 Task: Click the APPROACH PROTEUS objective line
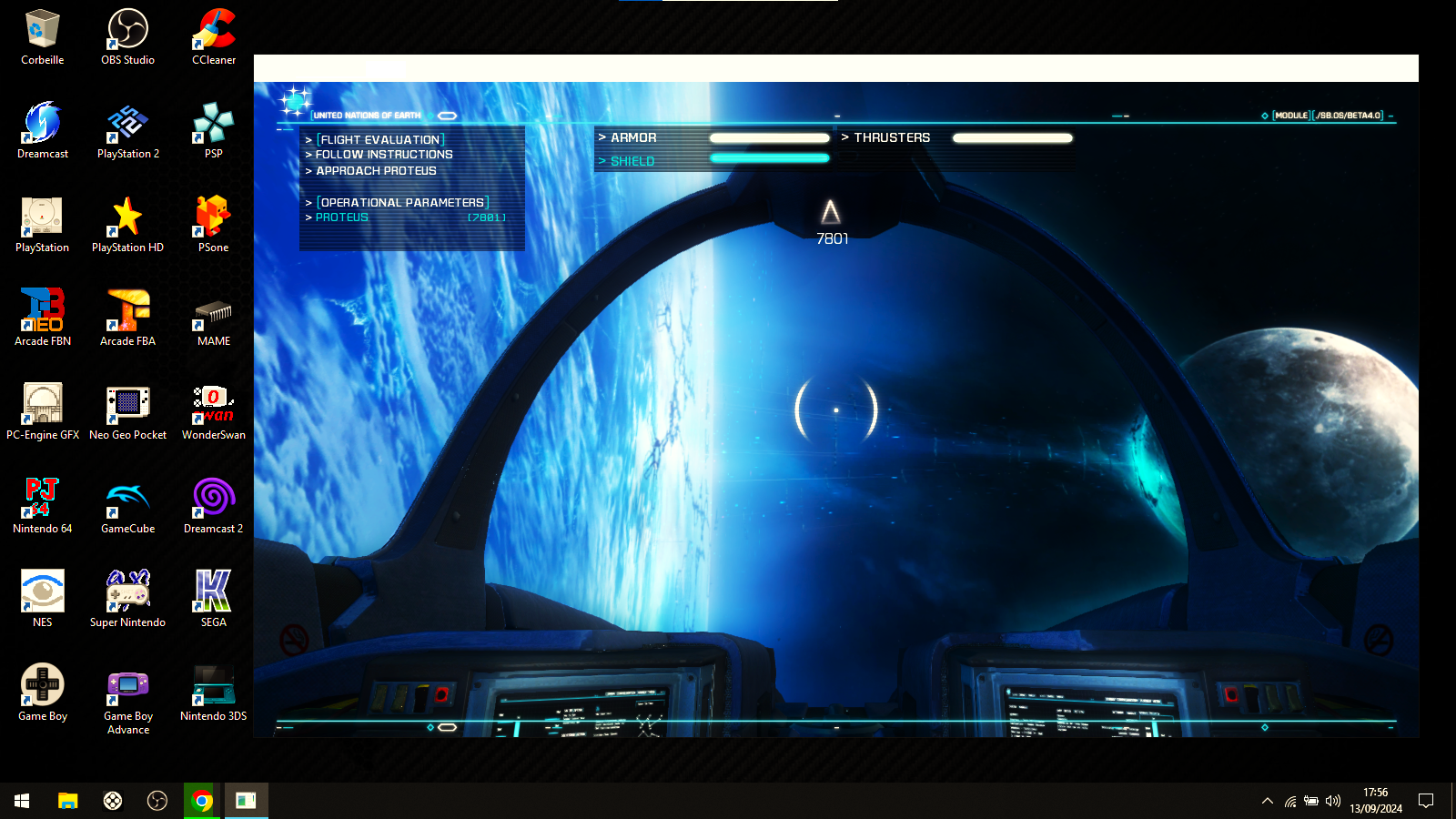click(376, 171)
